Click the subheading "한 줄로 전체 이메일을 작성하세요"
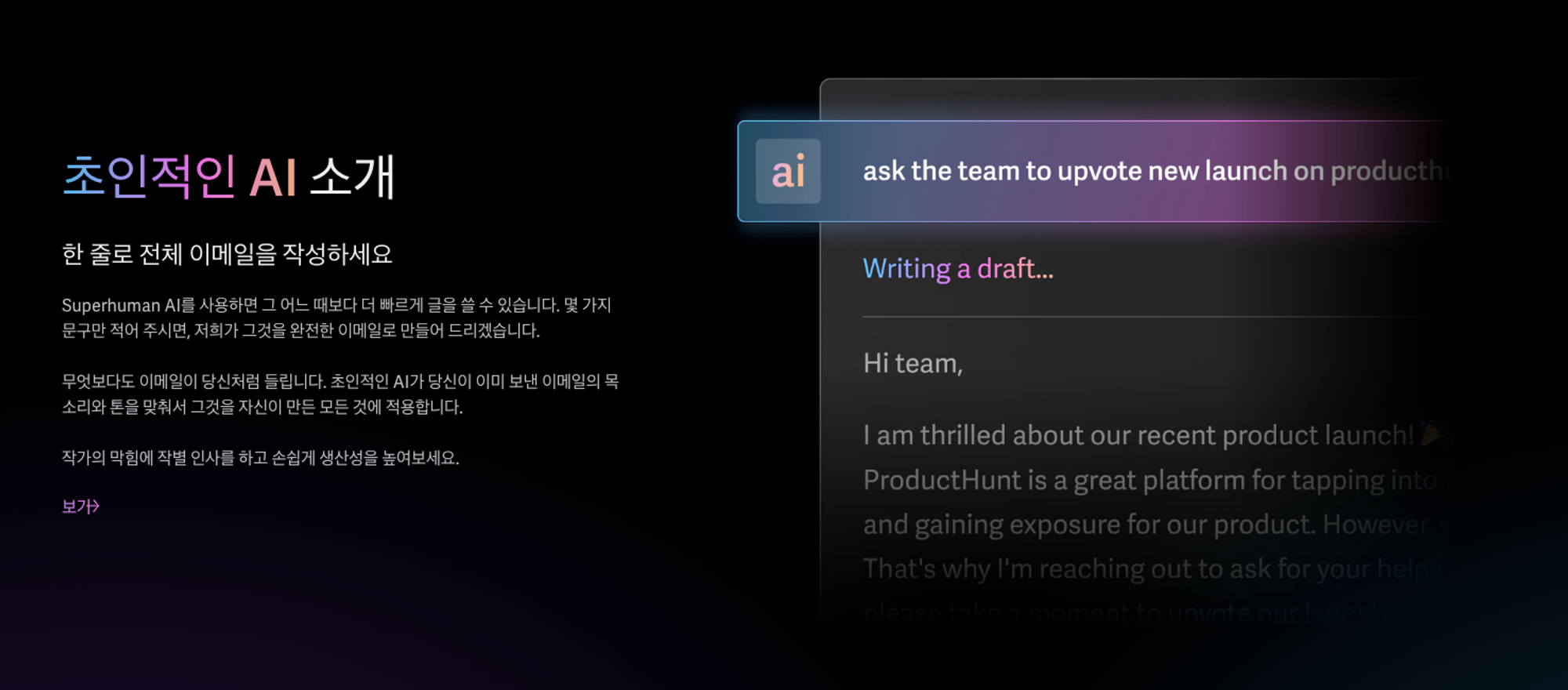Image resolution: width=1568 pixels, height=690 pixels. point(227,254)
